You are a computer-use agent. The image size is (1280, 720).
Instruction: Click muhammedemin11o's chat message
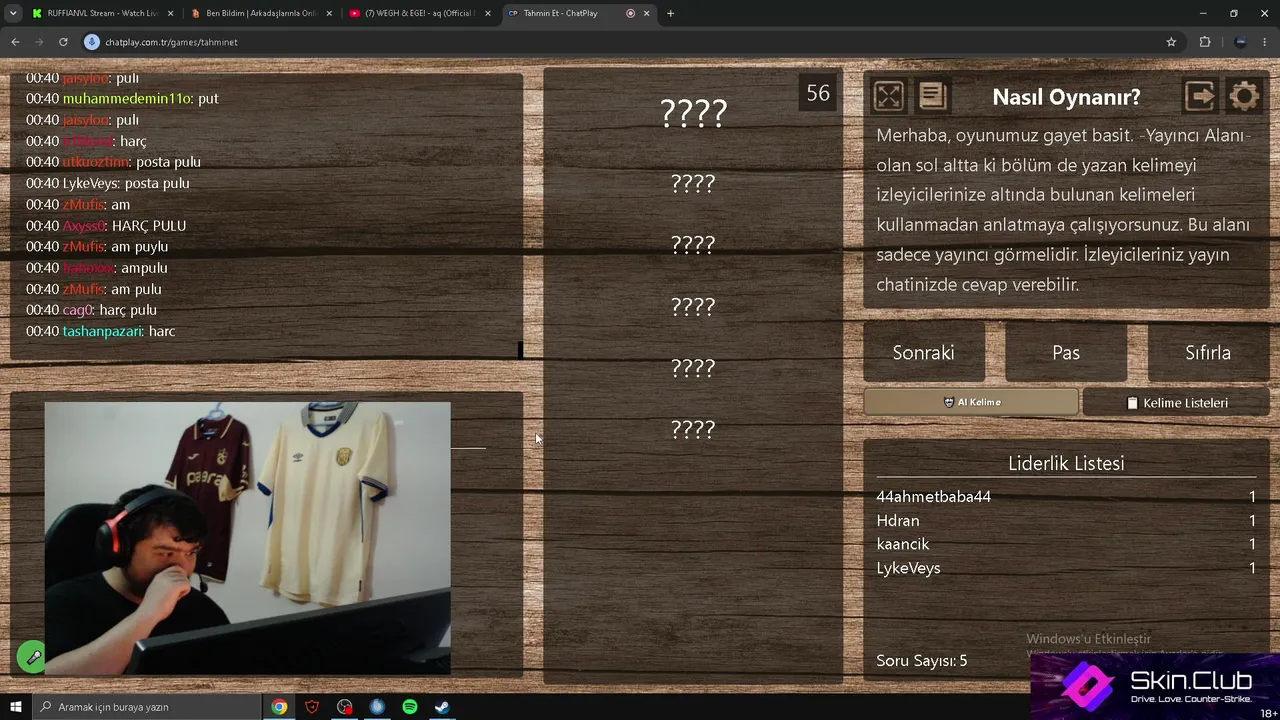click(122, 99)
